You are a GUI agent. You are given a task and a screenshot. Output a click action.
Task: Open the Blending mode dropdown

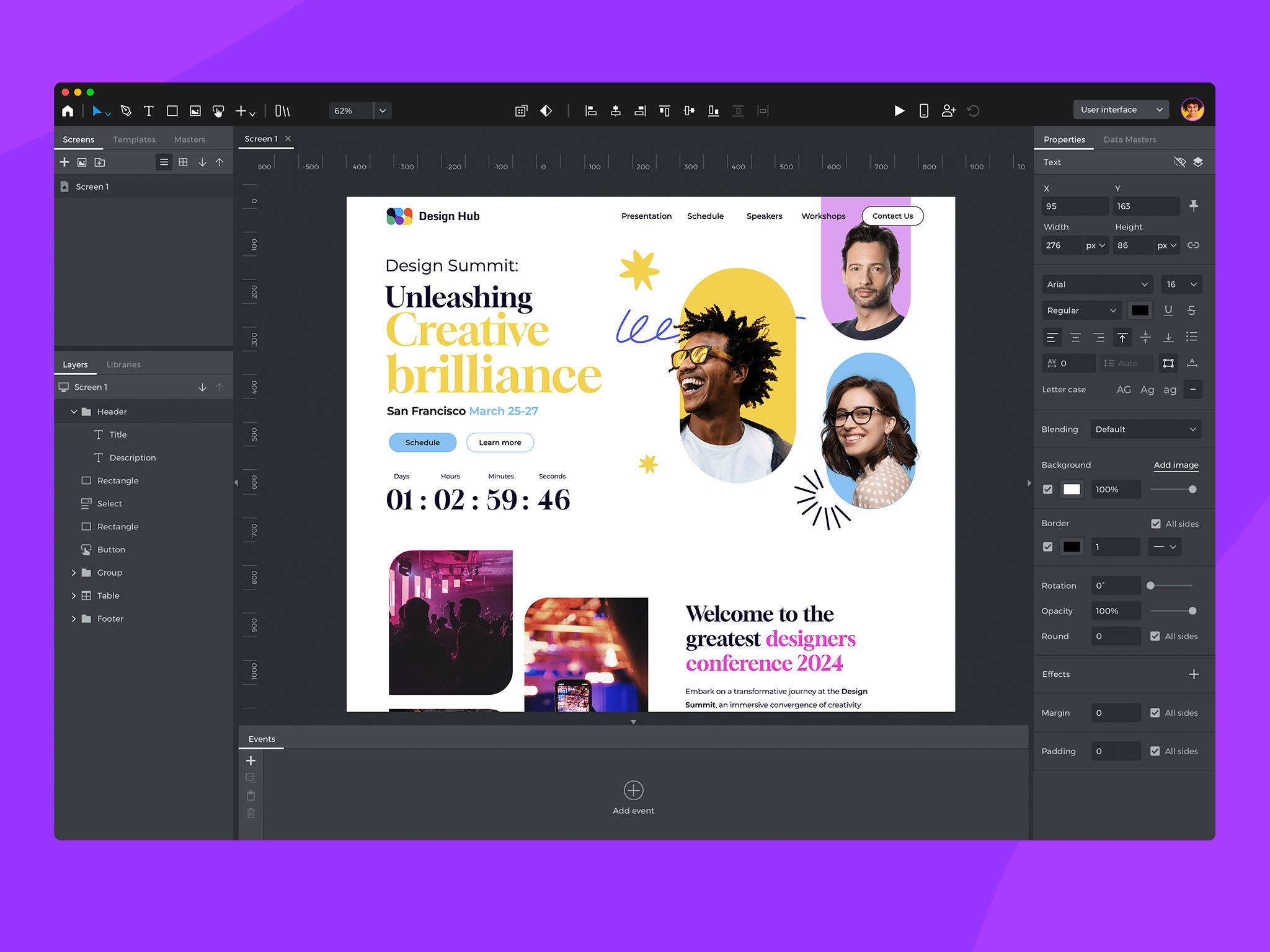tap(1145, 429)
